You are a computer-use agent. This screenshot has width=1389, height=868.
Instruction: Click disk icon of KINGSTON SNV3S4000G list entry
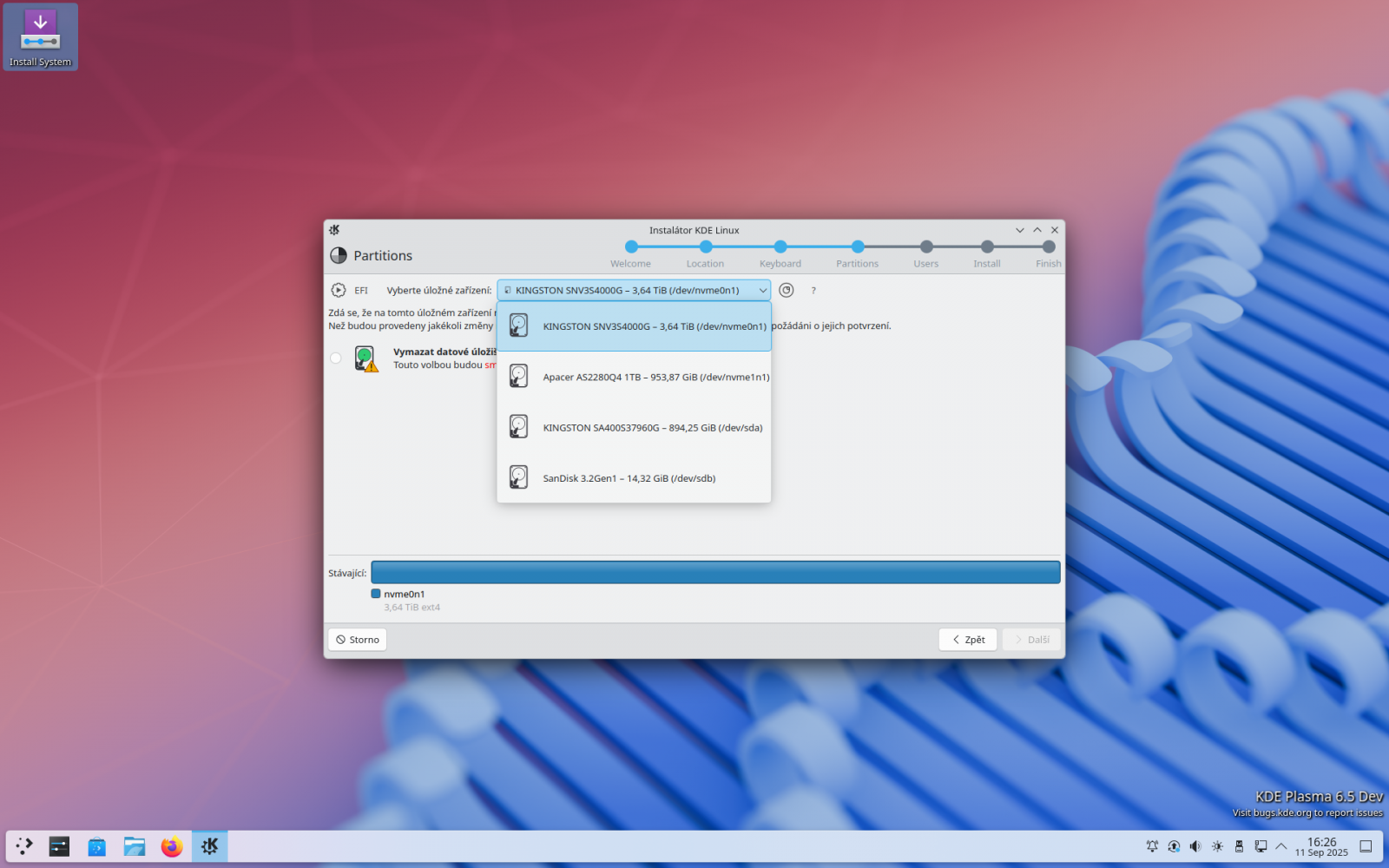click(x=518, y=326)
